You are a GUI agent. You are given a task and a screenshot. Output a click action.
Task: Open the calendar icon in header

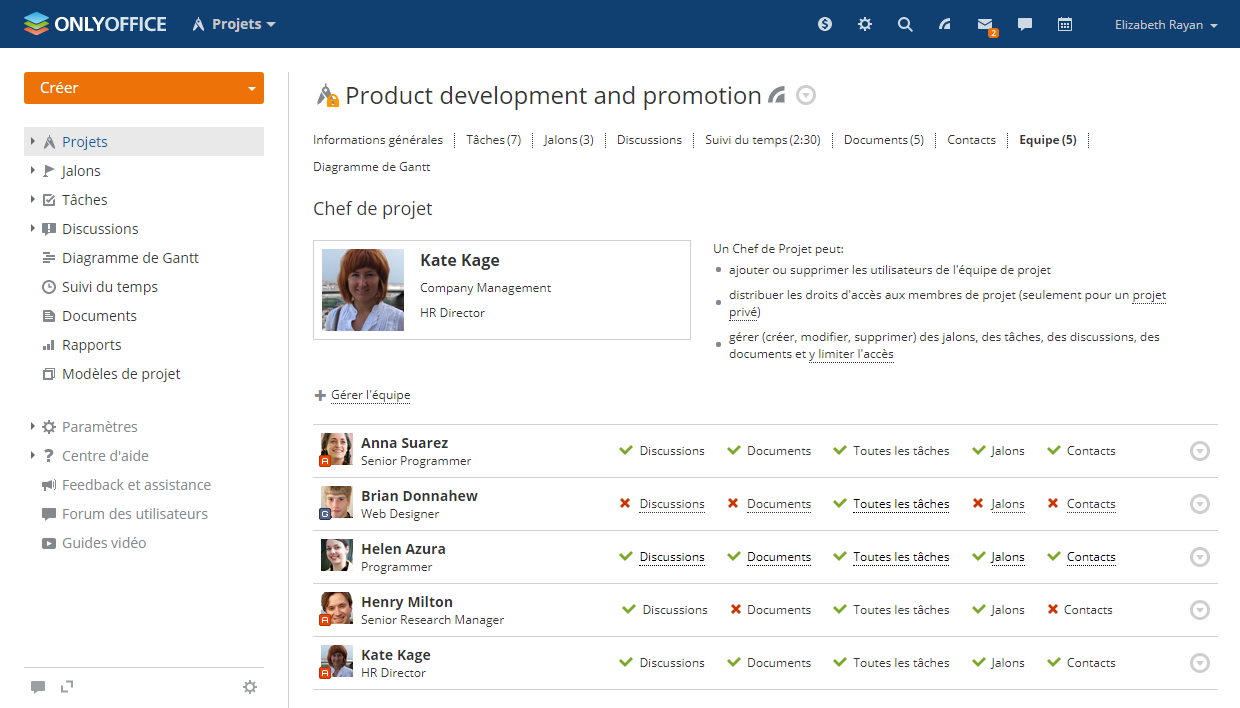pos(1065,24)
